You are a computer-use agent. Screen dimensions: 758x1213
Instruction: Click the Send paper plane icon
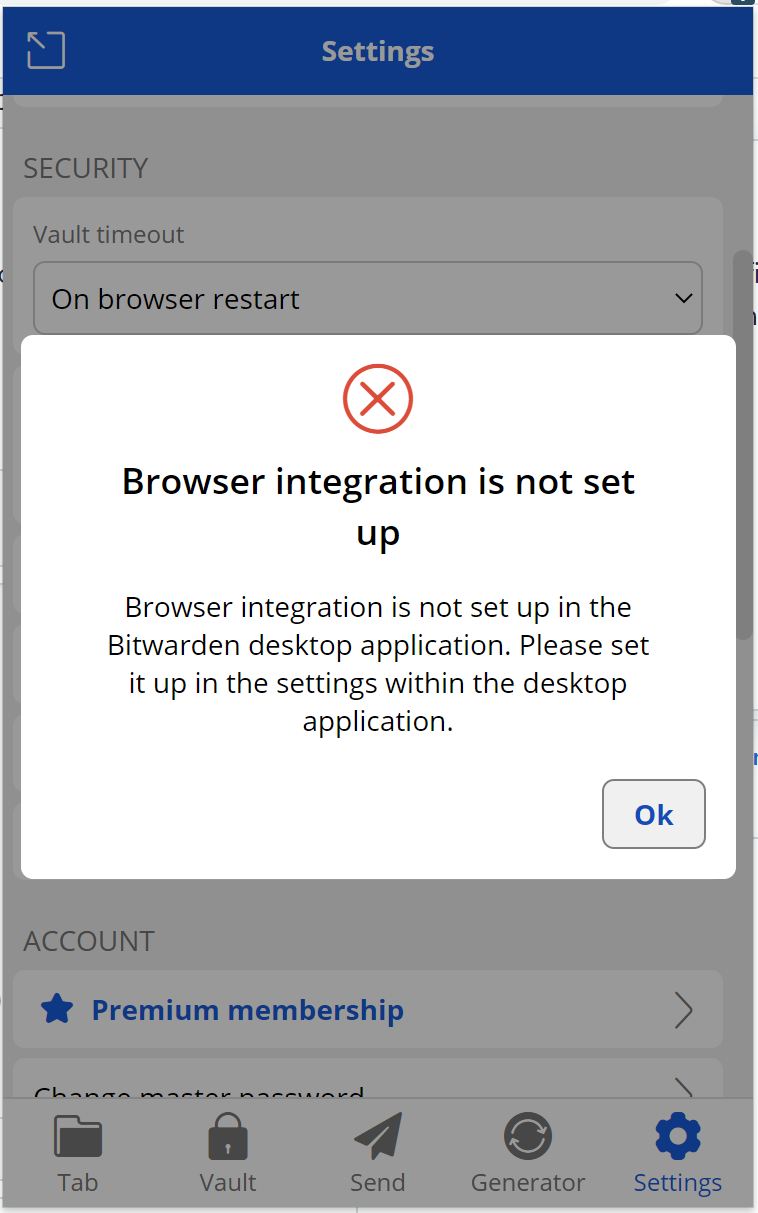[377, 1136]
